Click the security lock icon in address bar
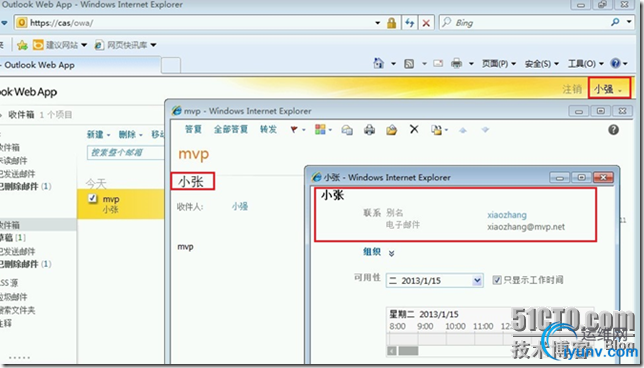Image resolution: width=644 pixels, height=368 pixels. coord(391,23)
